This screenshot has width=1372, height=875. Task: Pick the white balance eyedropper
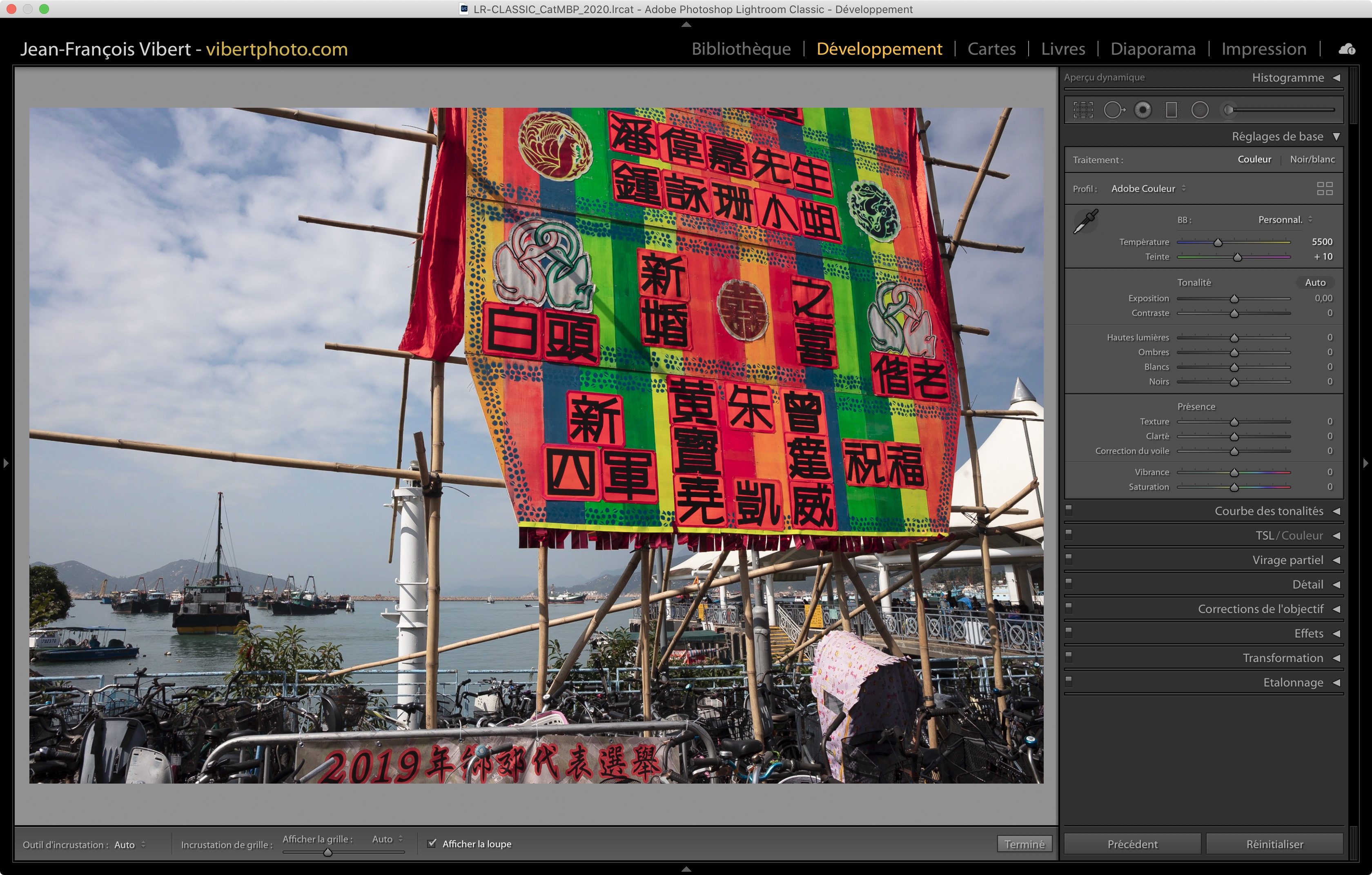click(1086, 221)
